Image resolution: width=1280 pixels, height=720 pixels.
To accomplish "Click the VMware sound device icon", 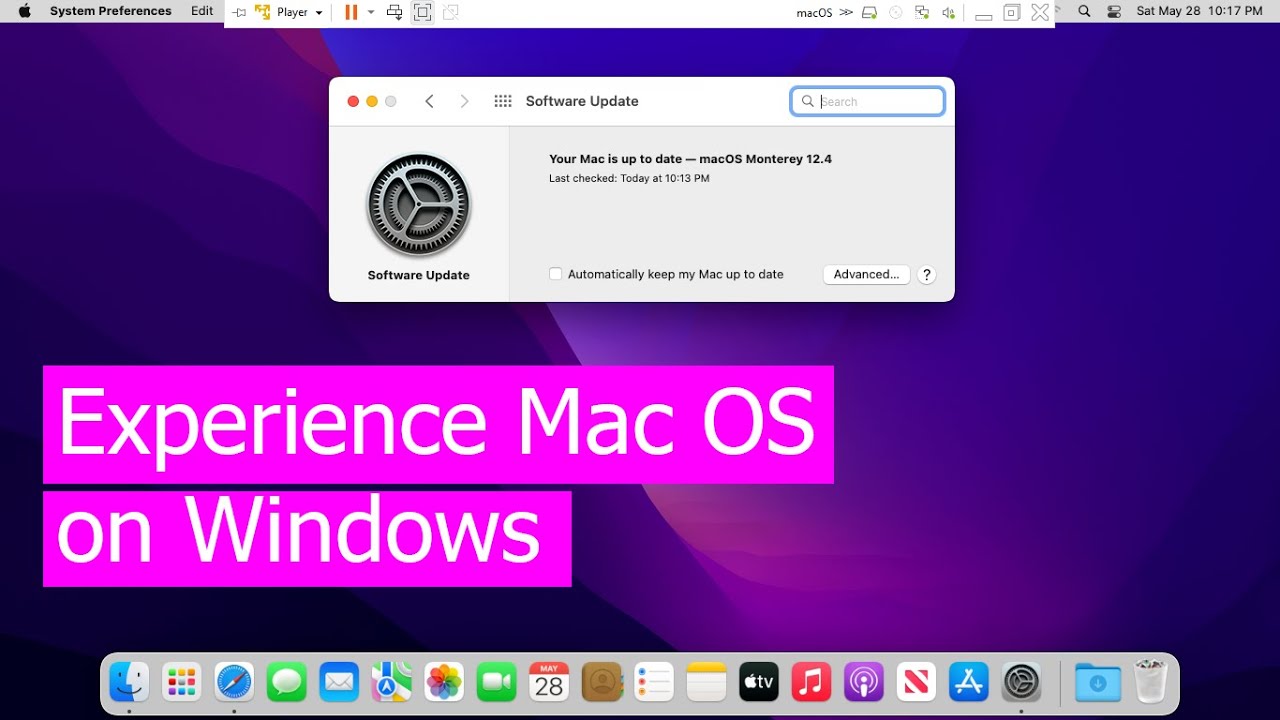I will pos(948,13).
